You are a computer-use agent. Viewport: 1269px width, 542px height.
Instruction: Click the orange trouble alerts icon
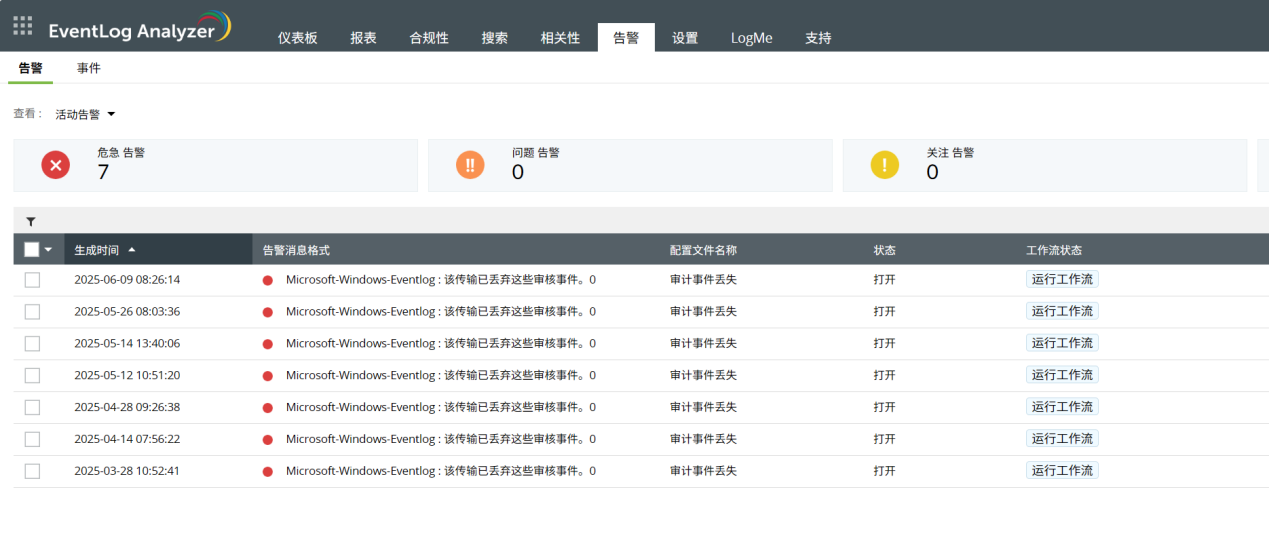click(x=470, y=165)
